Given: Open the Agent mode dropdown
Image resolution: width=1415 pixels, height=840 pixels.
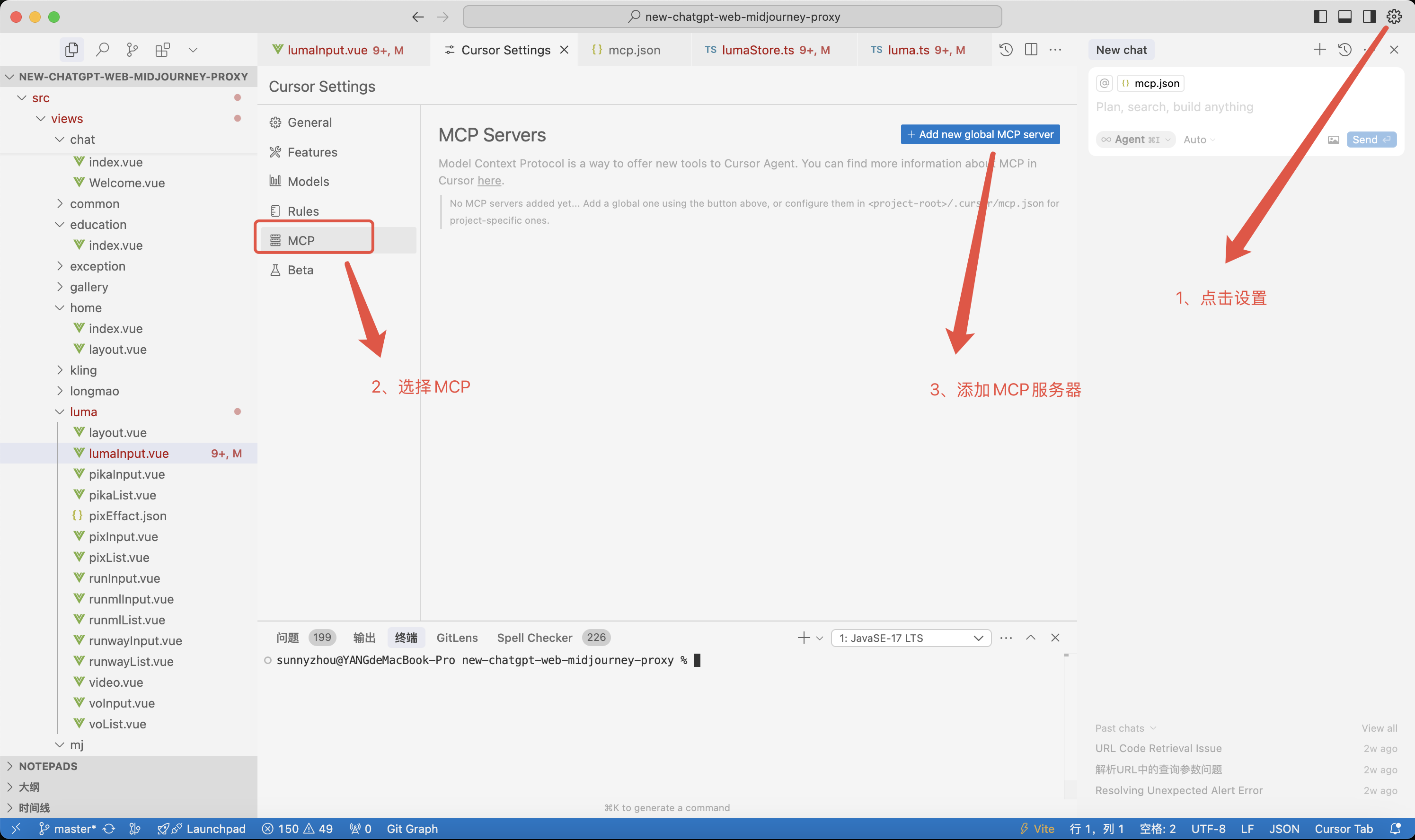Looking at the screenshot, I should point(1135,140).
